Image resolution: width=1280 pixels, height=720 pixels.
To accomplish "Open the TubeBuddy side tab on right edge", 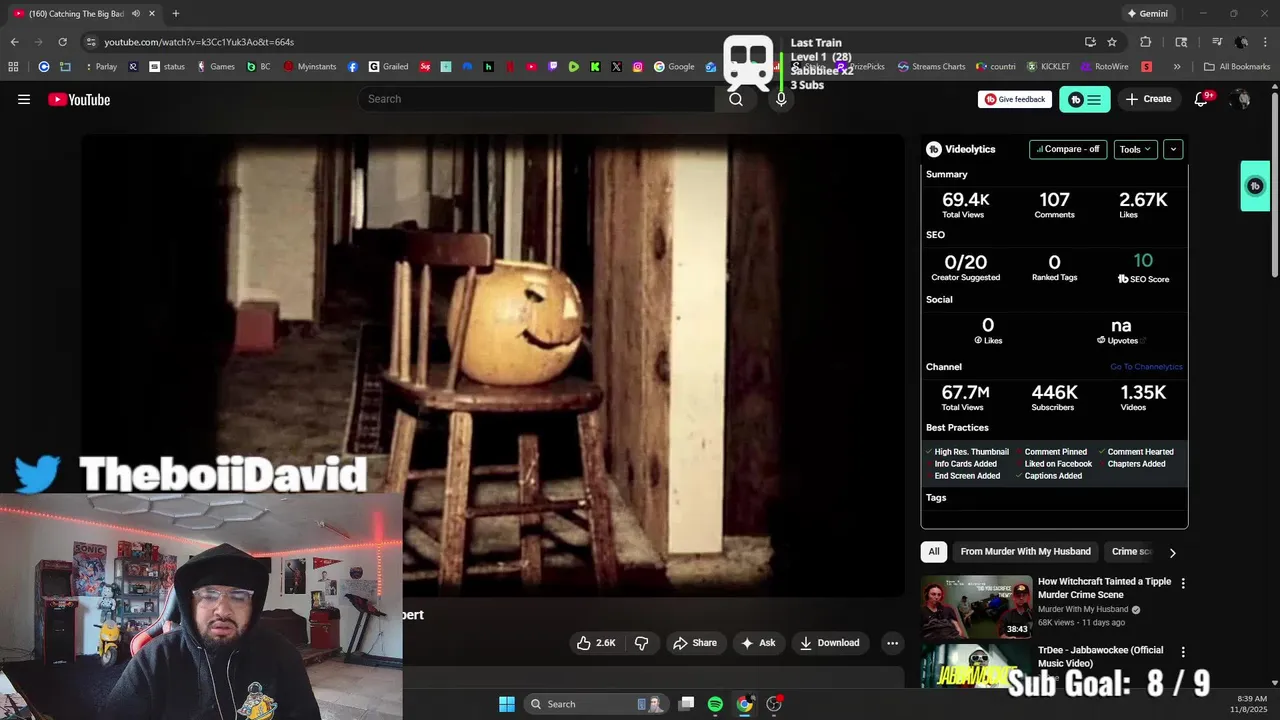I will point(1255,186).
